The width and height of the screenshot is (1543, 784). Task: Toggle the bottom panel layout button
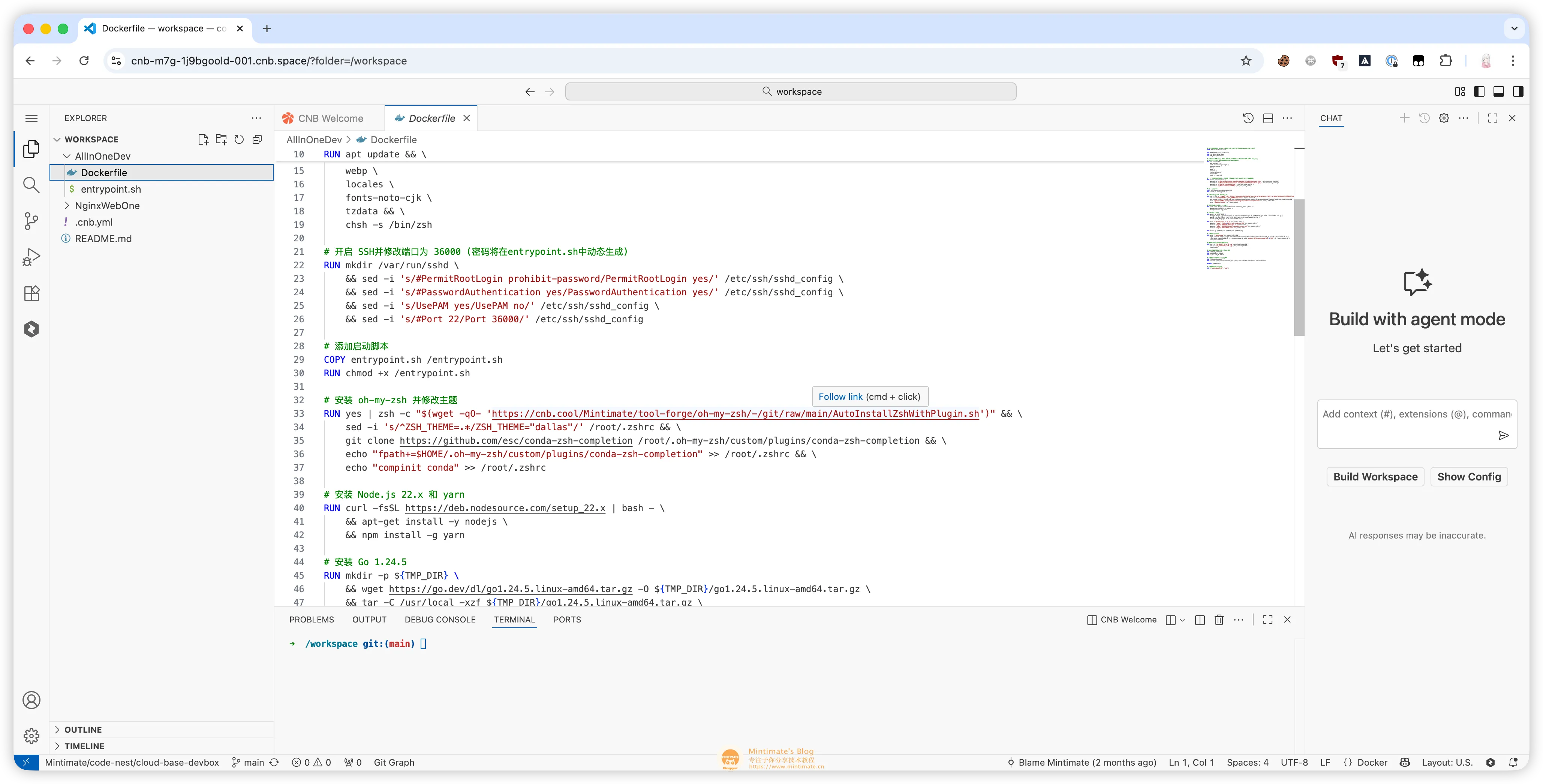1499,92
